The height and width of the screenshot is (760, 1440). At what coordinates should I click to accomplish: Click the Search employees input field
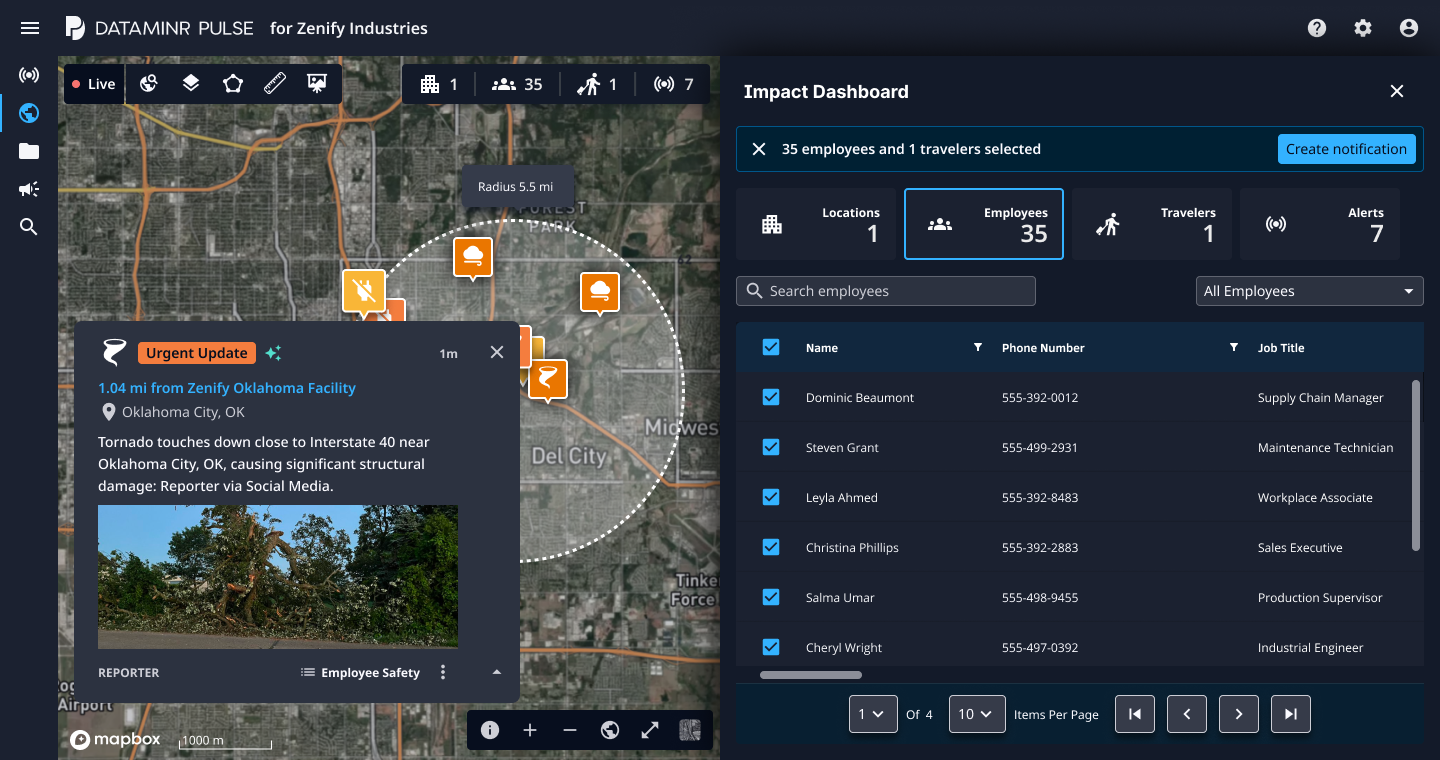tap(886, 291)
